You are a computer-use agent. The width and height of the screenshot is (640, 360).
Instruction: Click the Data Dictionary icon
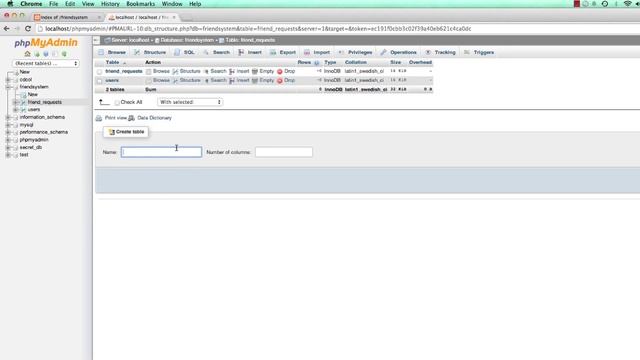coord(131,118)
